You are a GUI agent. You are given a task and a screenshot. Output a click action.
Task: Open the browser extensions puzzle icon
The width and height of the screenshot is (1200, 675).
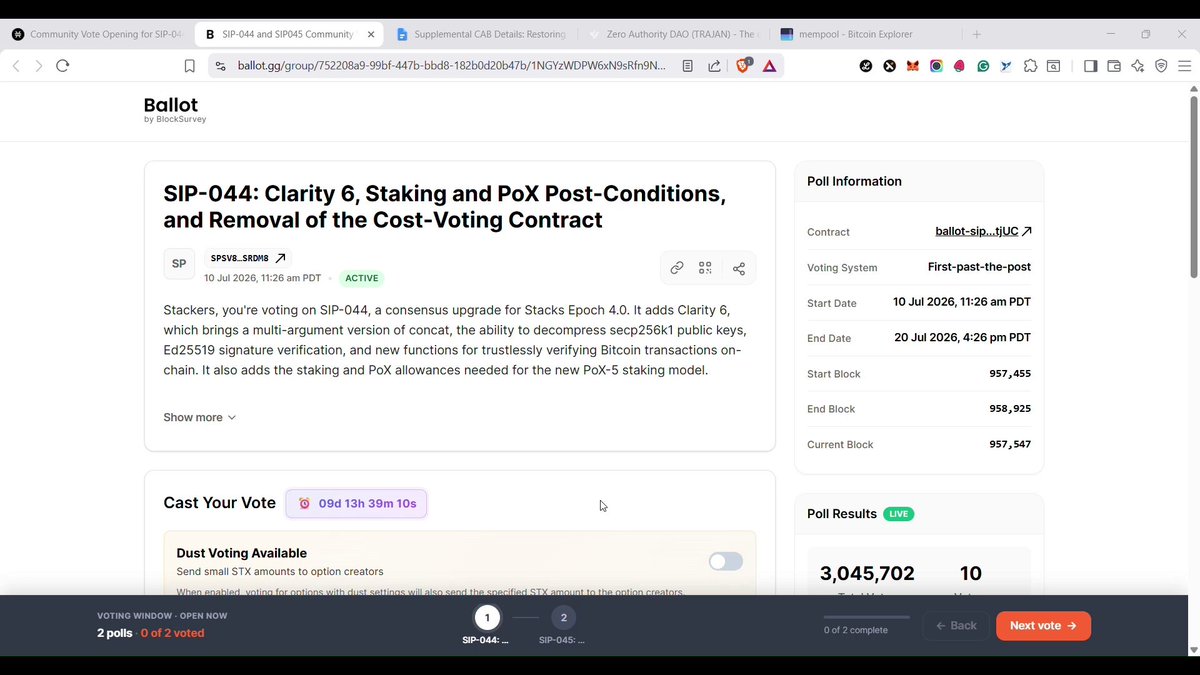point(1031,66)
